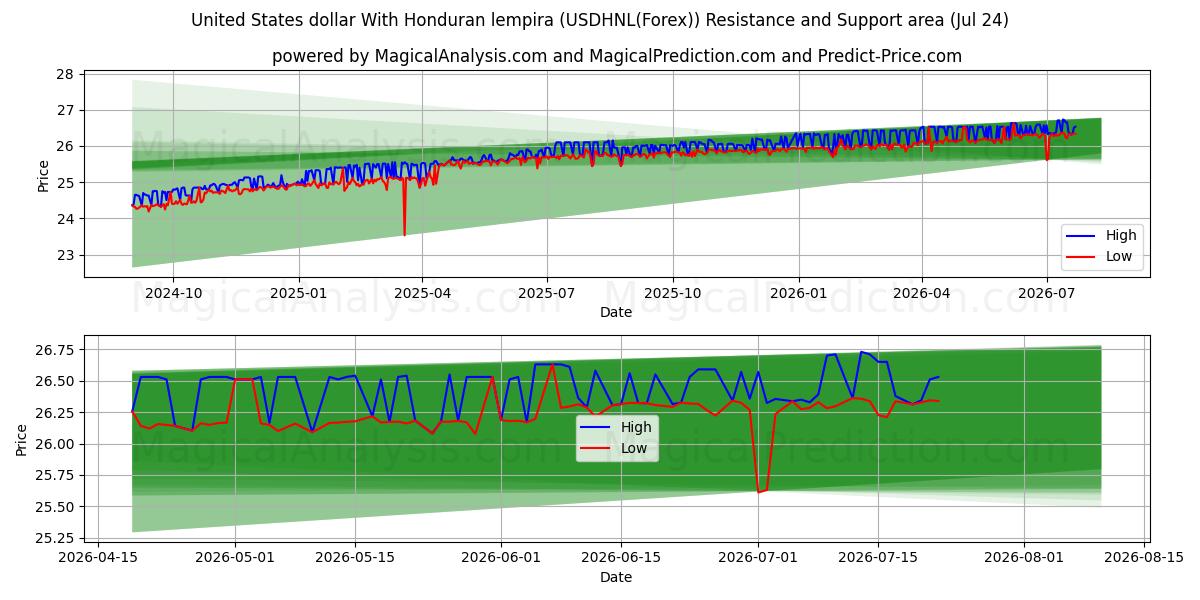Click the '2026-05-15' tick label on the bottom chart
1200x600 pixels.
[356, 558]
